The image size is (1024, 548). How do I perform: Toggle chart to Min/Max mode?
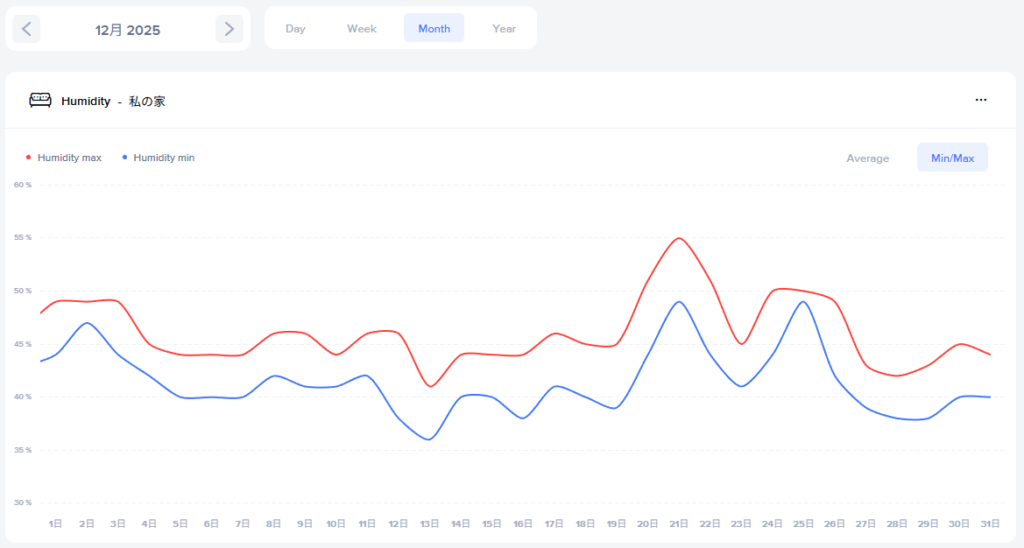point(952,158)
